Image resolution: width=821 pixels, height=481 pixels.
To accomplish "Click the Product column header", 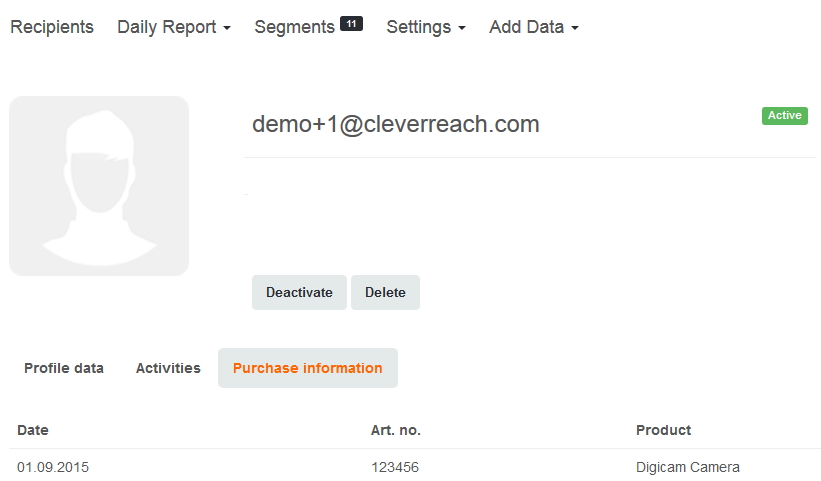I will (664, 430).
